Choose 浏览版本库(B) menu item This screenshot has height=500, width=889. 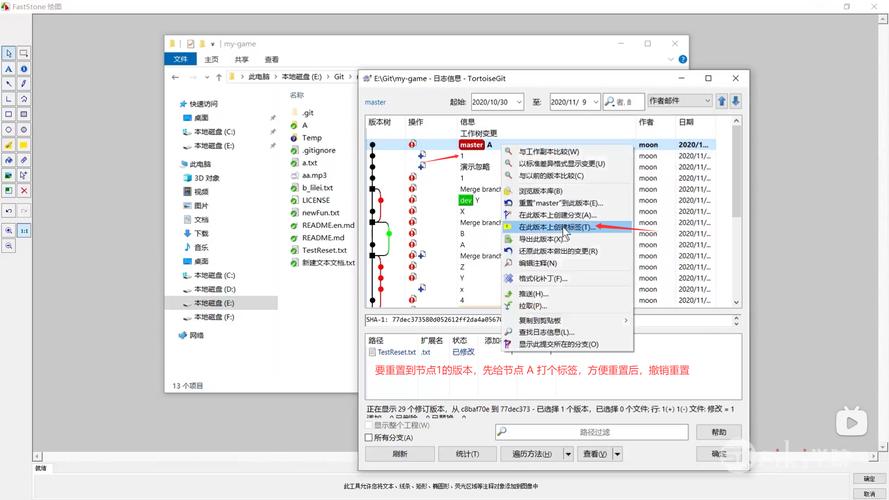[567, 191]
